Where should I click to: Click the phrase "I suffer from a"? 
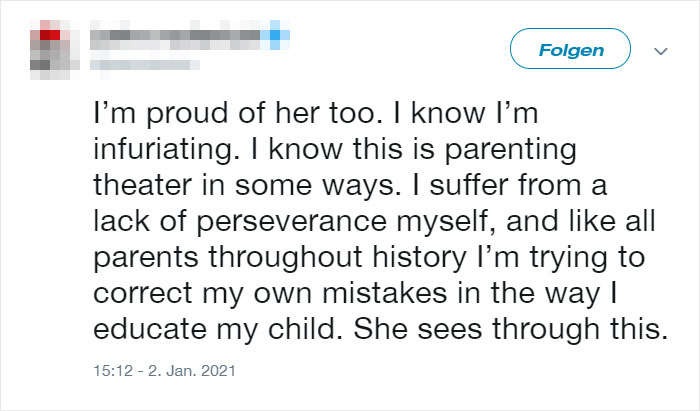[510, 185]
